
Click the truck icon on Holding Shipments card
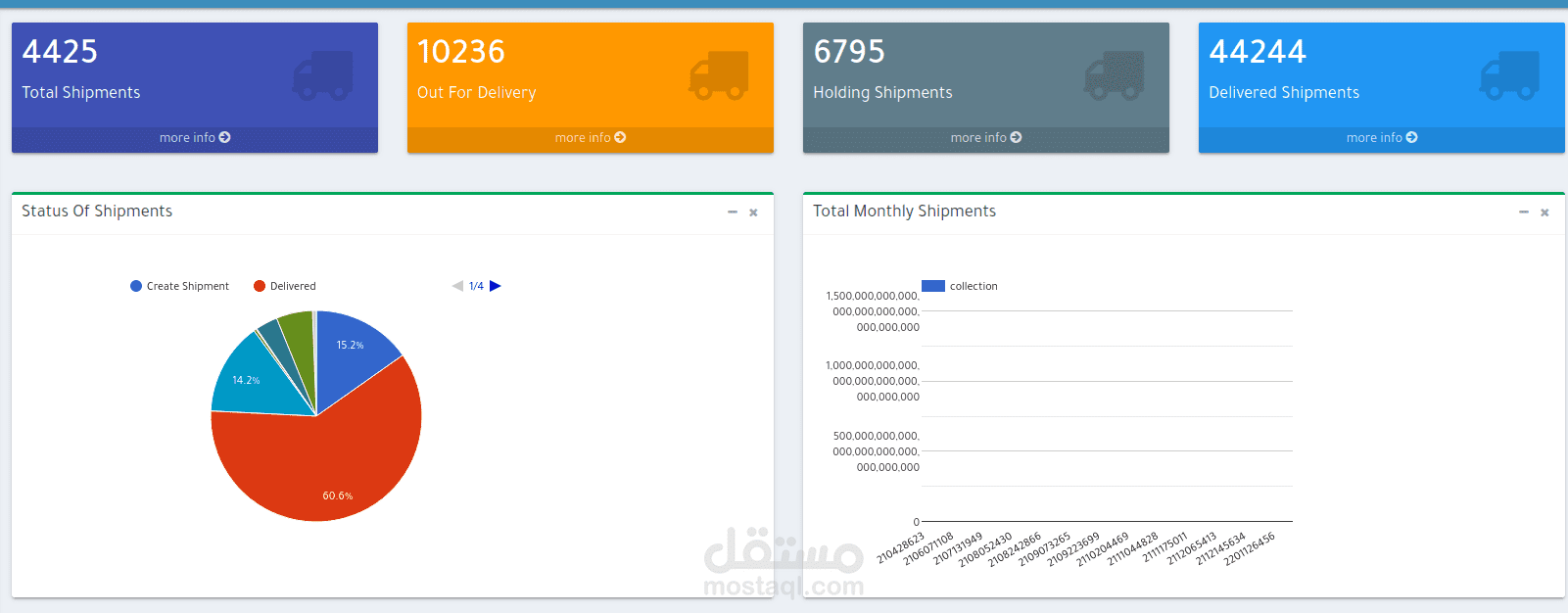pyautogui.click(x=1114, y=75)
